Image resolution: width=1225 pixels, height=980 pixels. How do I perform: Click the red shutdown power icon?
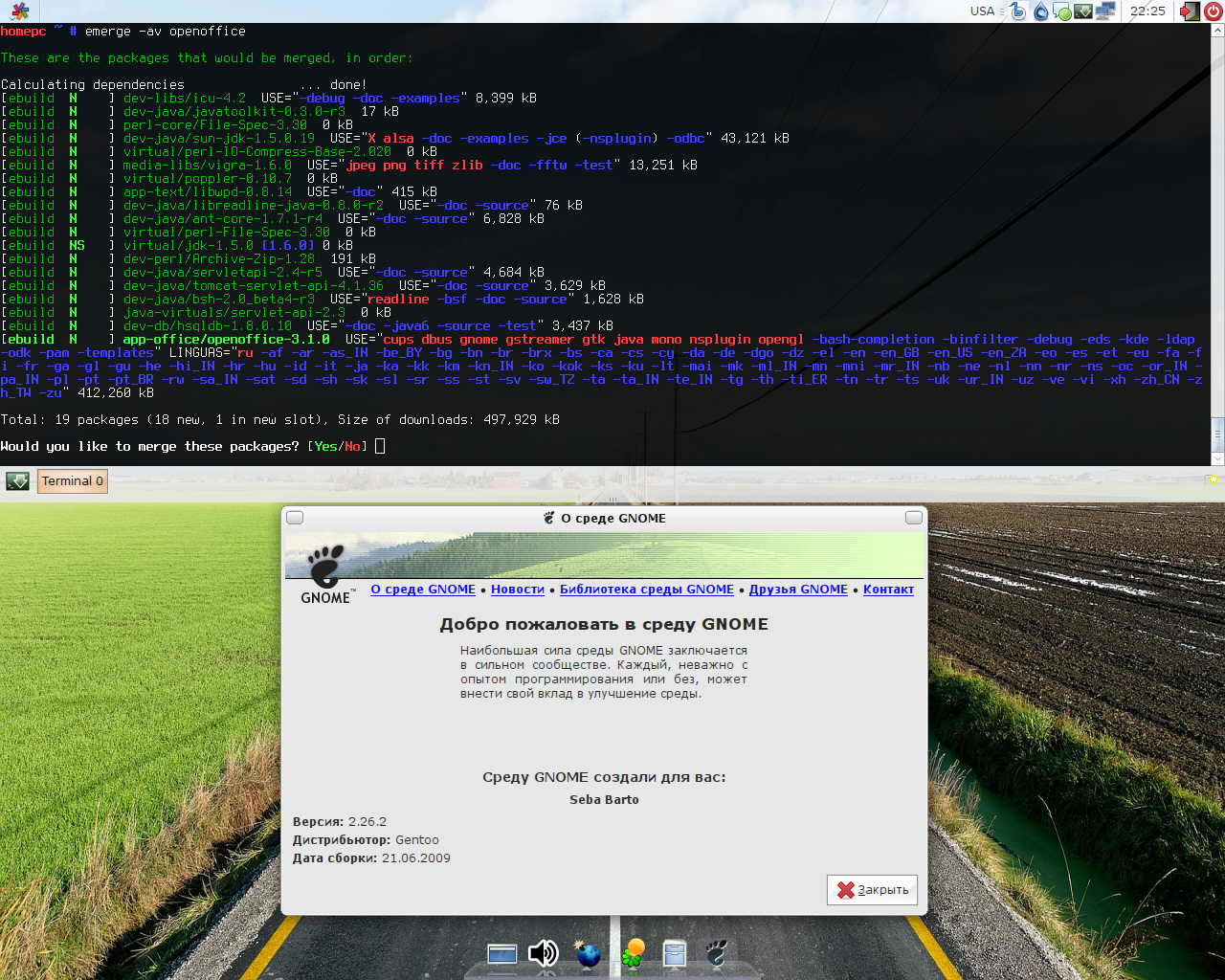point(1213,11)
